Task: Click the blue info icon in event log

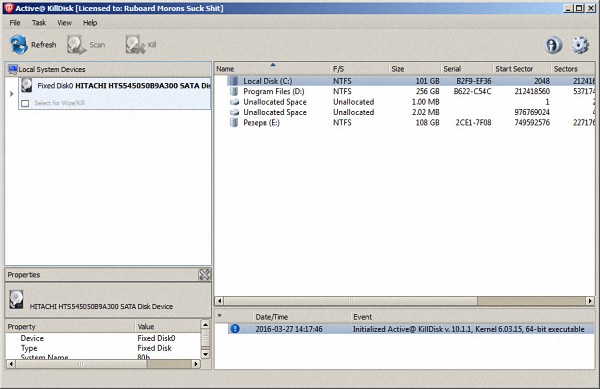Action: coord(235,329)
